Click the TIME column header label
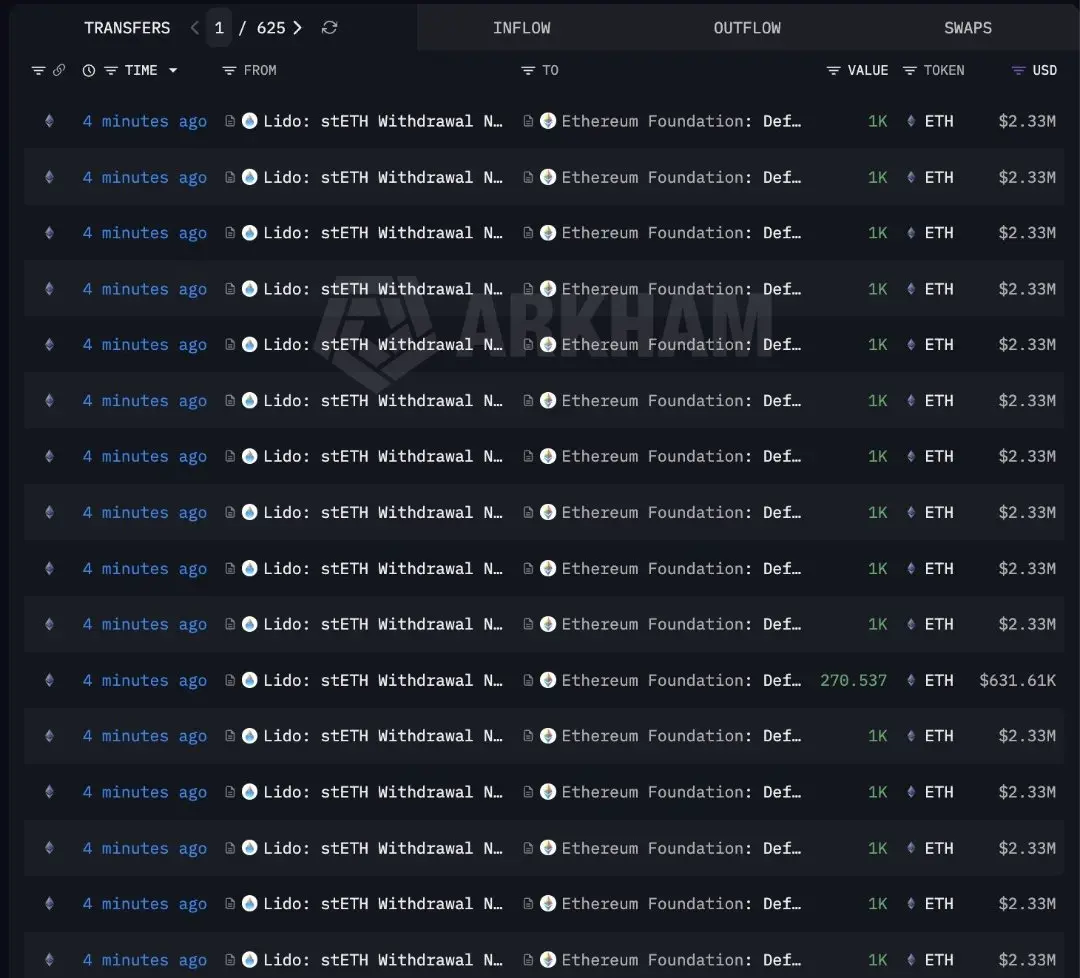The width and height of the screenshot is (1080, 978). click(141, 70)
